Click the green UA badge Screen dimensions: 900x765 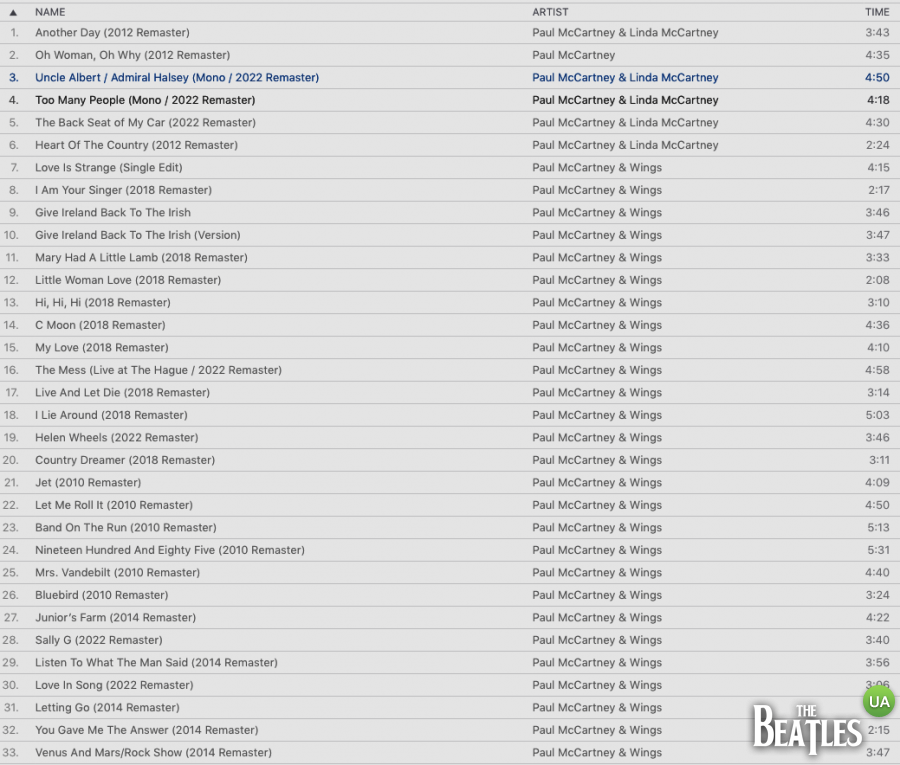tap(879, 701)
